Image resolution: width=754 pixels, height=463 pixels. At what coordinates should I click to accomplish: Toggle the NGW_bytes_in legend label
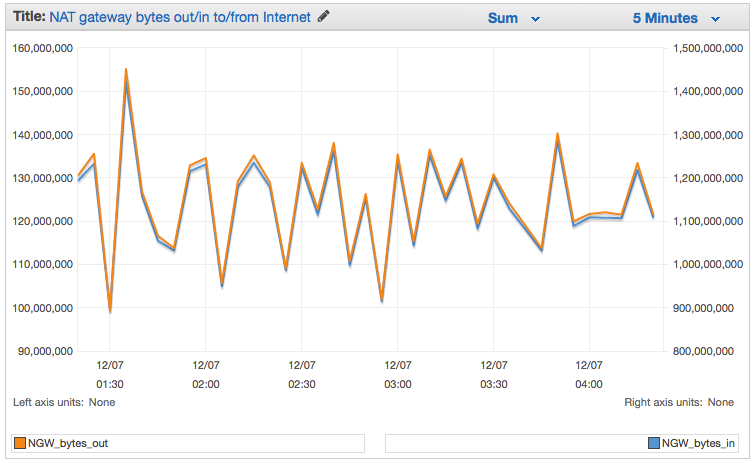pos(699,442)
